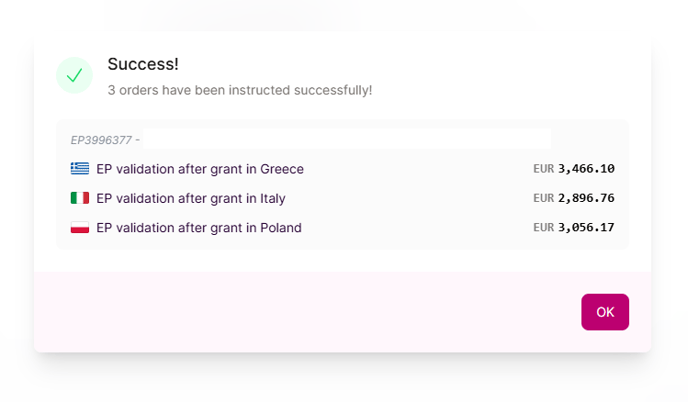Click the Poland flag icon

pos(80,228)
